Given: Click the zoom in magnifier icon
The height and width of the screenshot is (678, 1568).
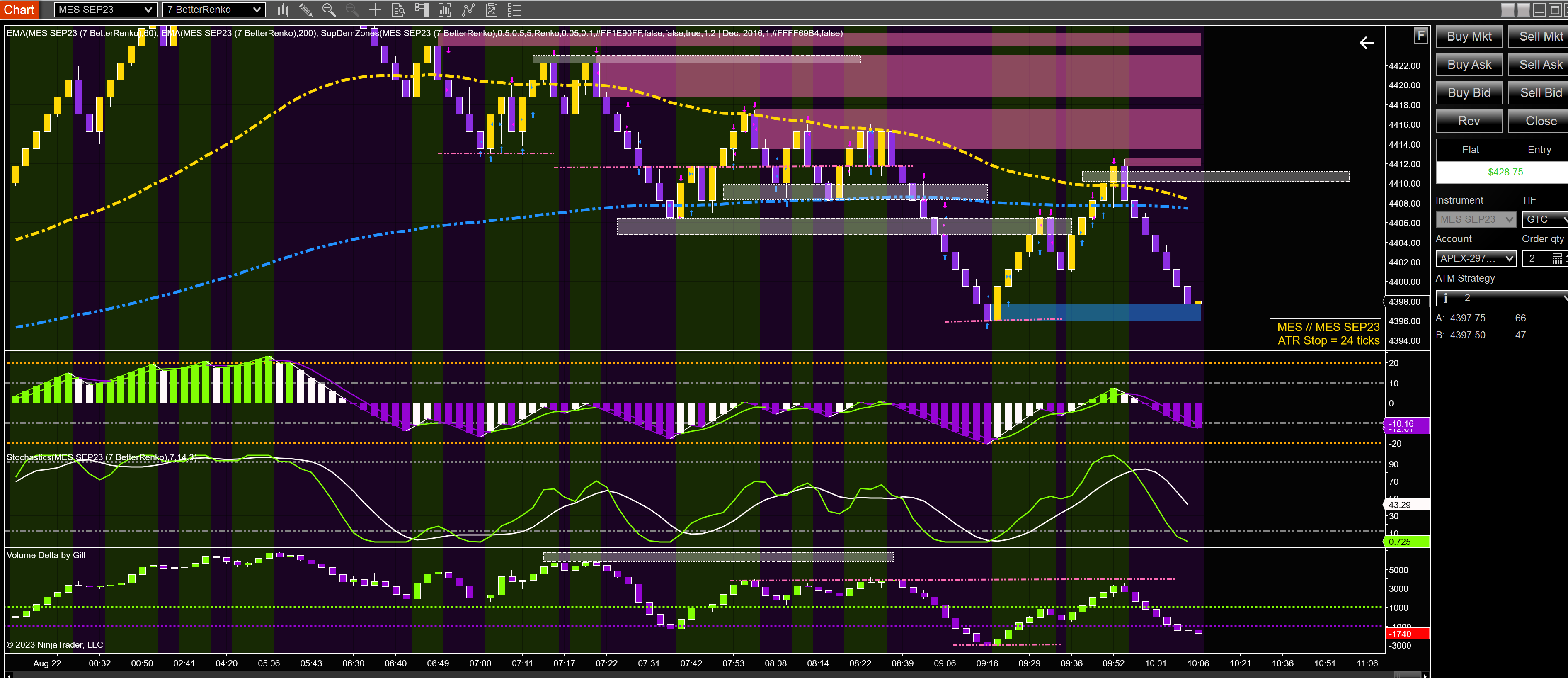Looking at the screenshot, I should (329, 10).
